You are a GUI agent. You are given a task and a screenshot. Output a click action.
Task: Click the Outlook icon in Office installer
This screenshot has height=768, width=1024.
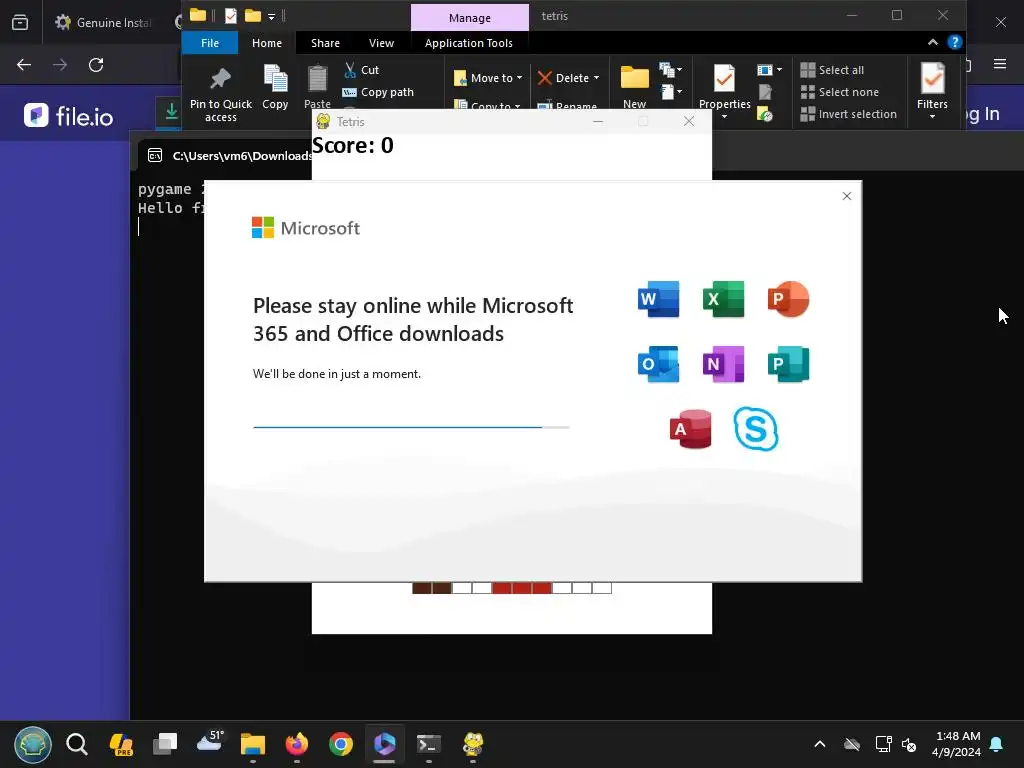click(658, 364)
